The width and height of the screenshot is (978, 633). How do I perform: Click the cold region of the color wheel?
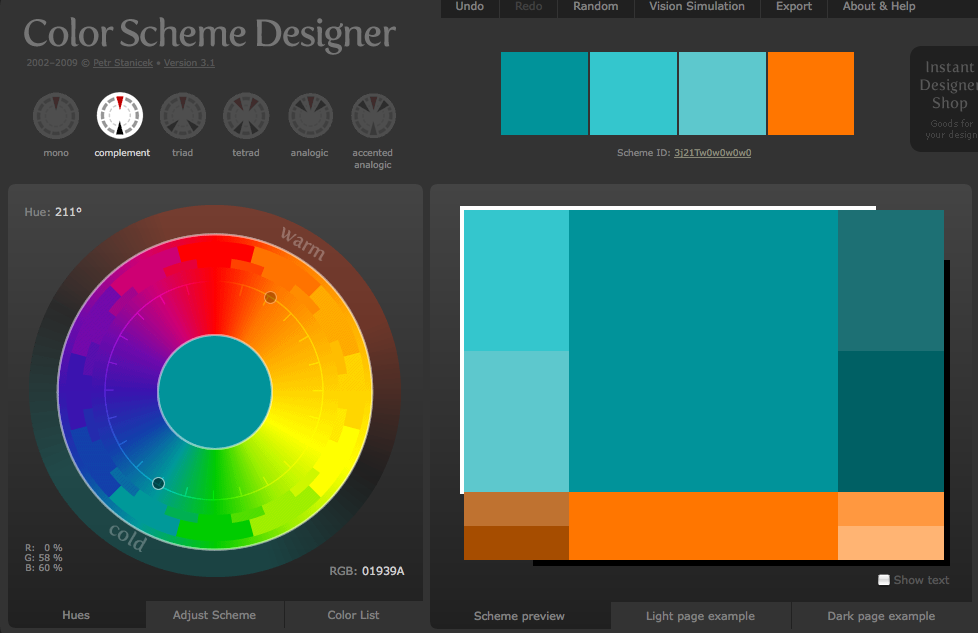(127, 540)
